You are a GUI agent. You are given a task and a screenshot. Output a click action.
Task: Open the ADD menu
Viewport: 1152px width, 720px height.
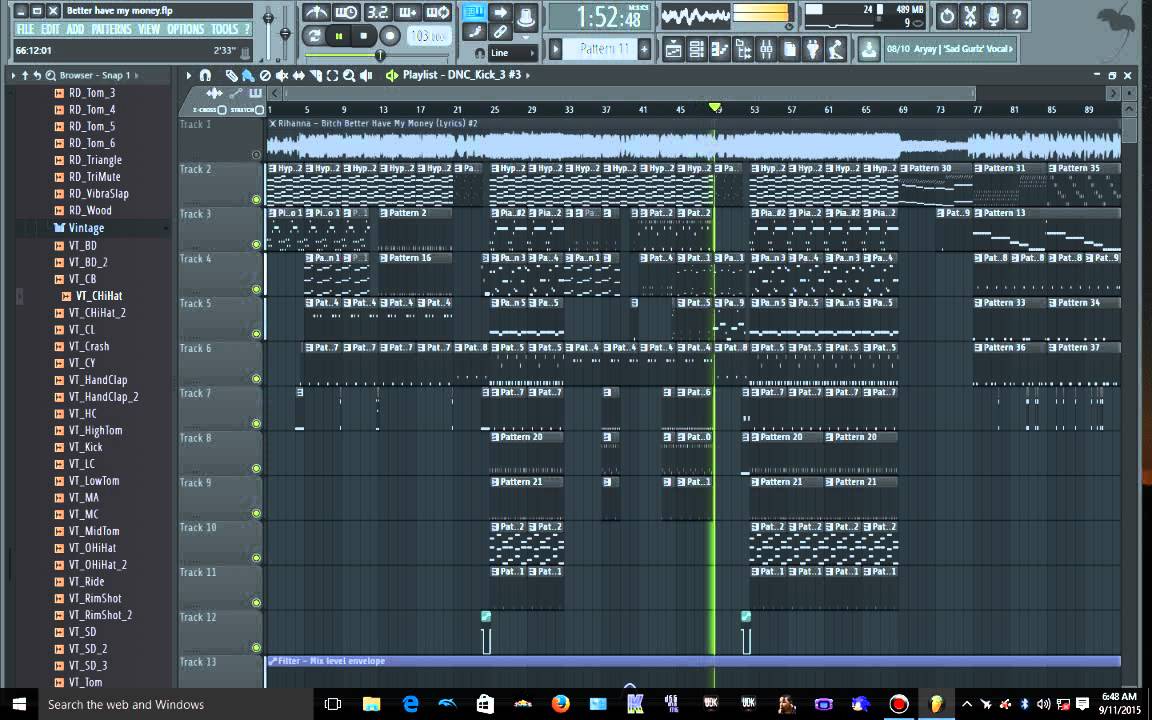tap(75, 29)
